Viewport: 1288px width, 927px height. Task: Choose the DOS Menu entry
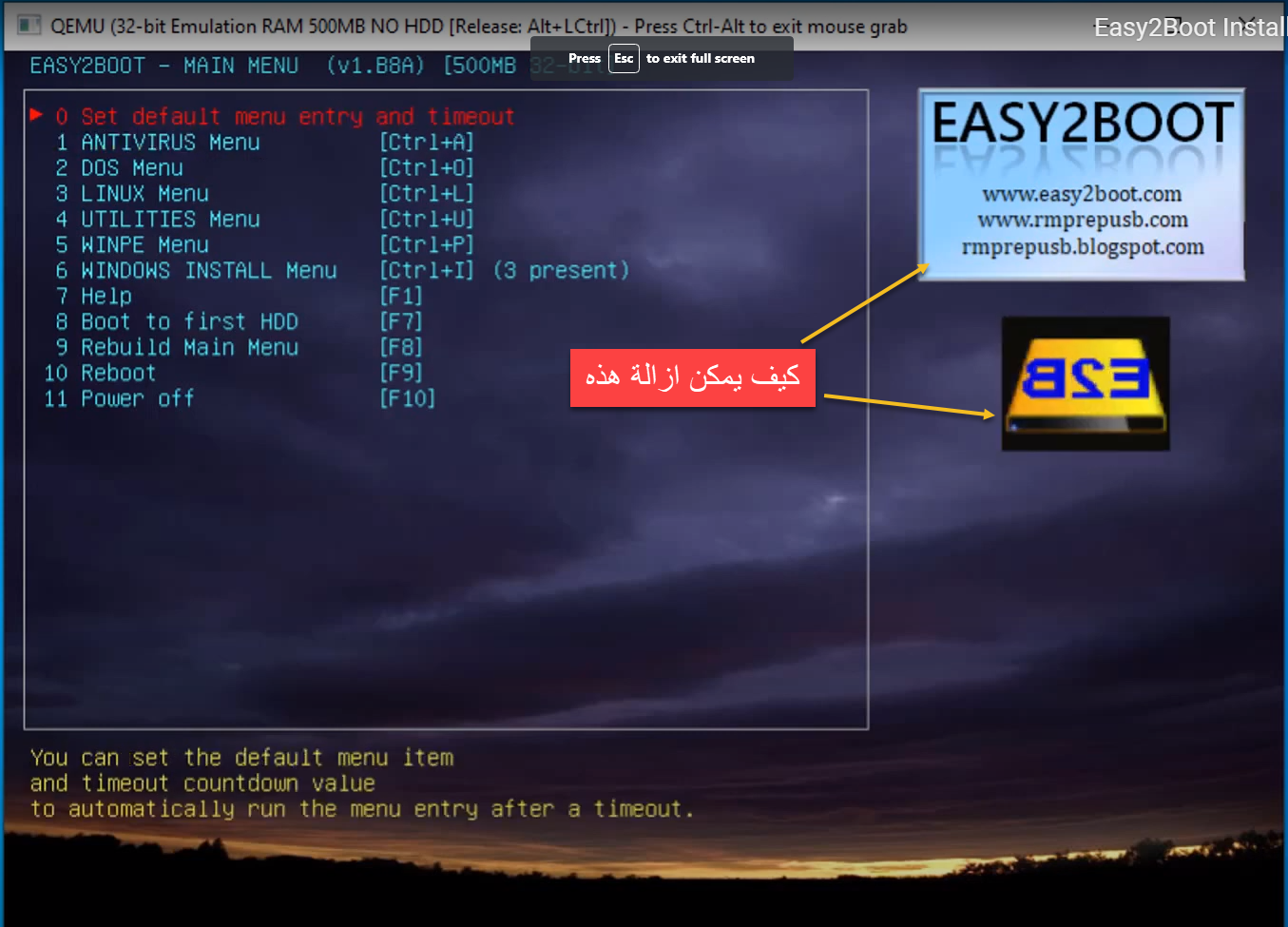coord(119,168)
